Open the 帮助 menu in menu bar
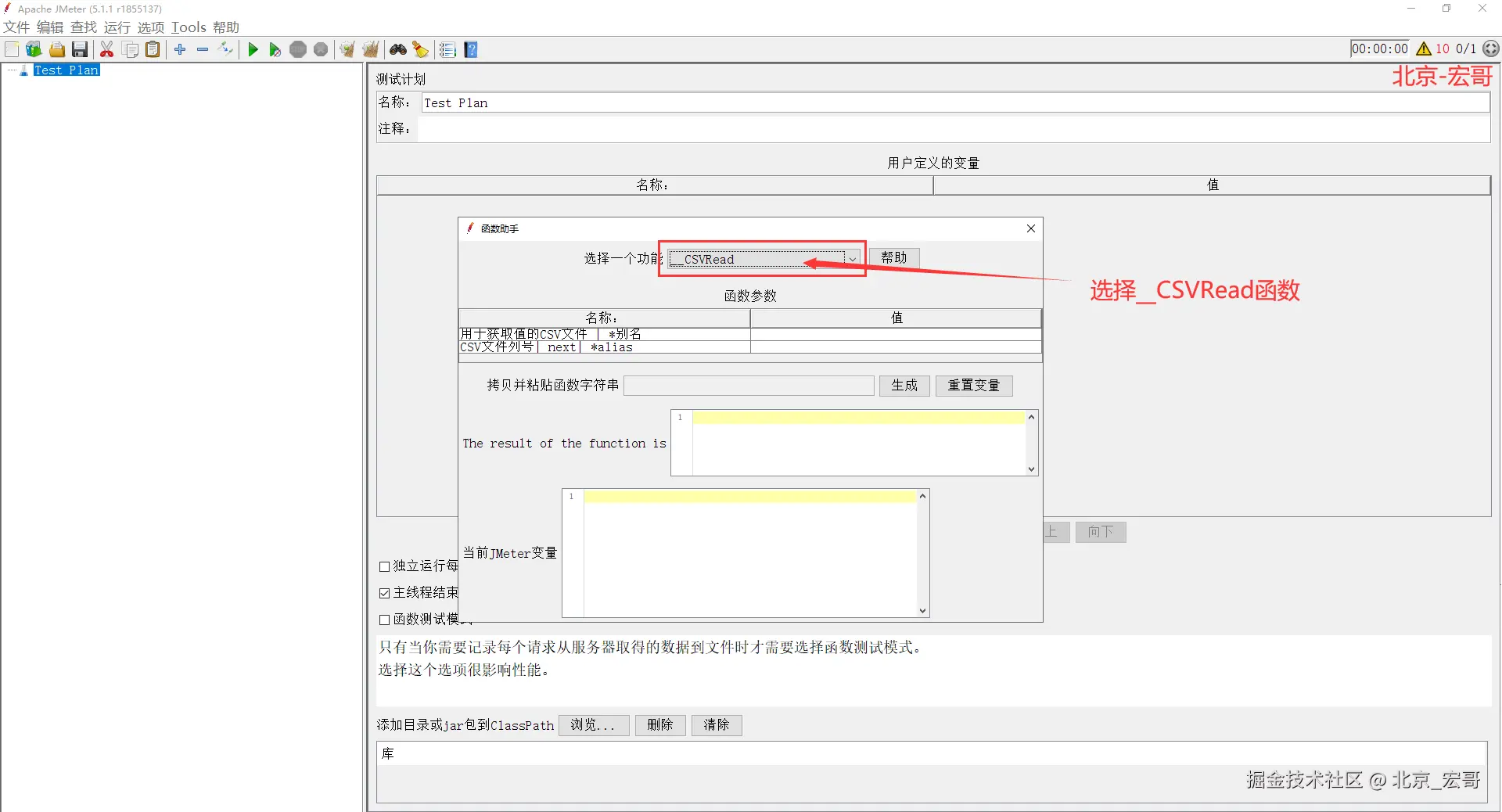Image resolution: width=1502 pixels, height=812 pixels. pos(226,27)
